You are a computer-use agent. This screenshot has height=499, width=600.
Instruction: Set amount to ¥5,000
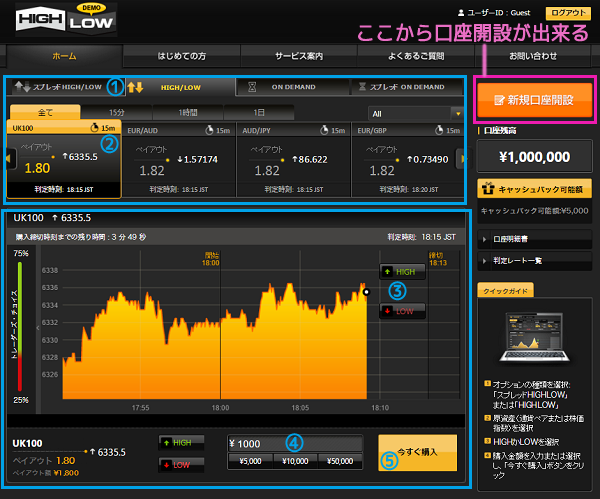click(250, 461)
